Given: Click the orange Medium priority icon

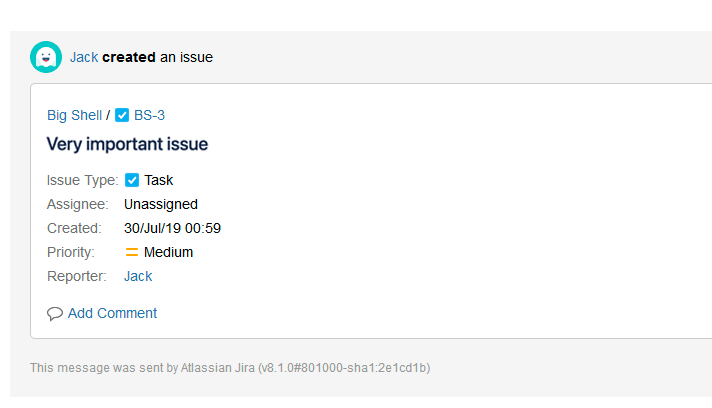Looking at the screenshot, I should point(132,252).
